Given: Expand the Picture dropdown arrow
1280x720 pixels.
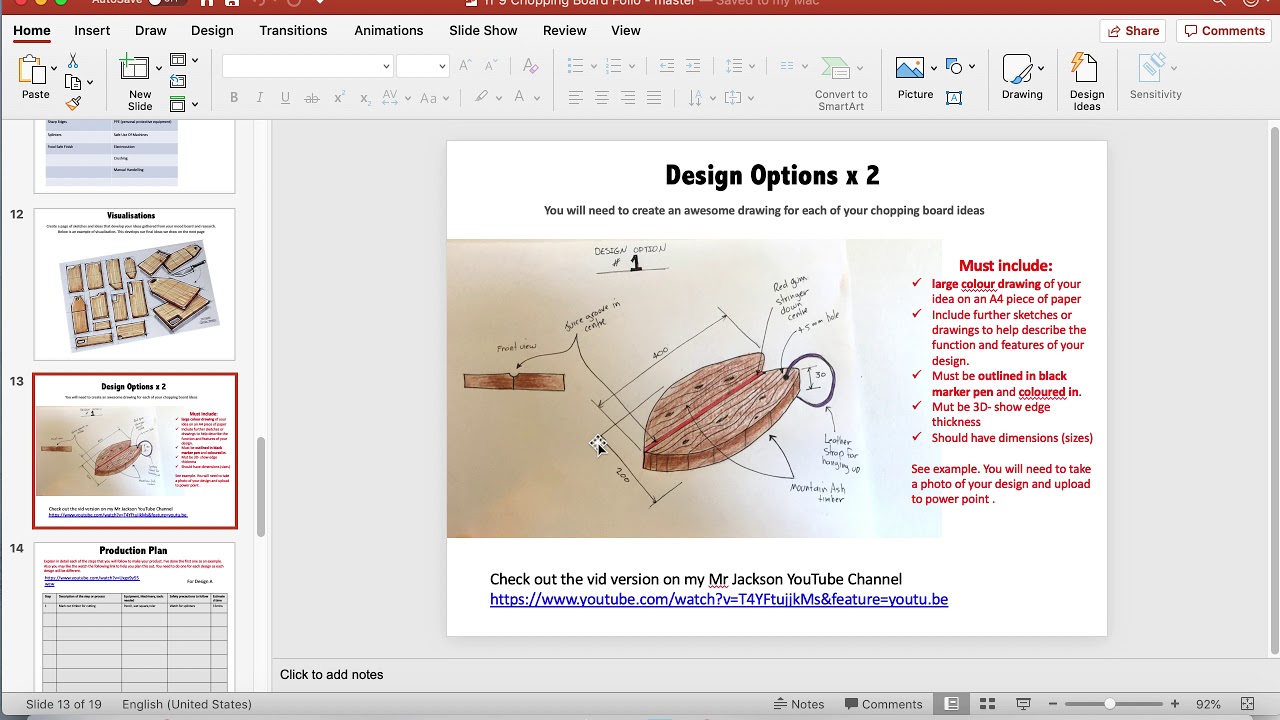Looking at the screenshot, I should [933, 69].
